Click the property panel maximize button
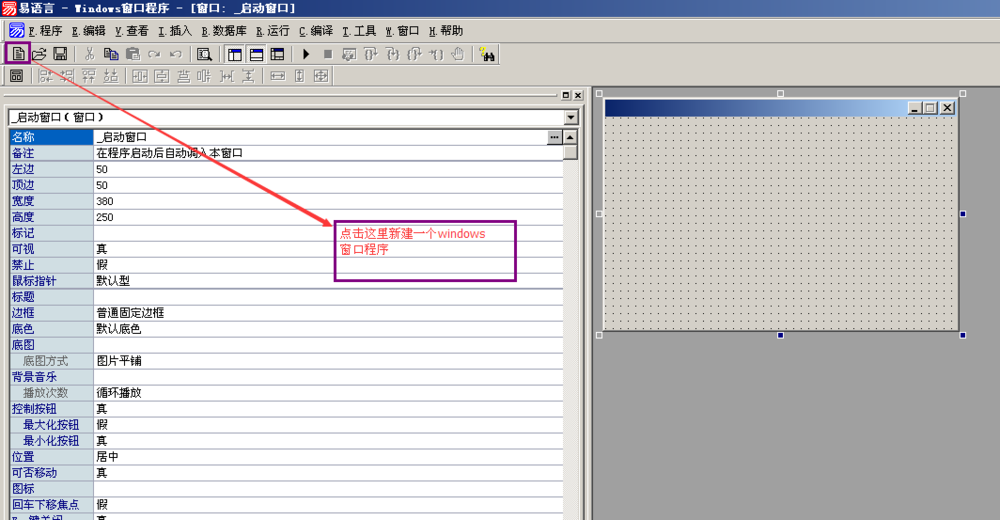The width and height of the screenshot is (1000, 520). 566,95
